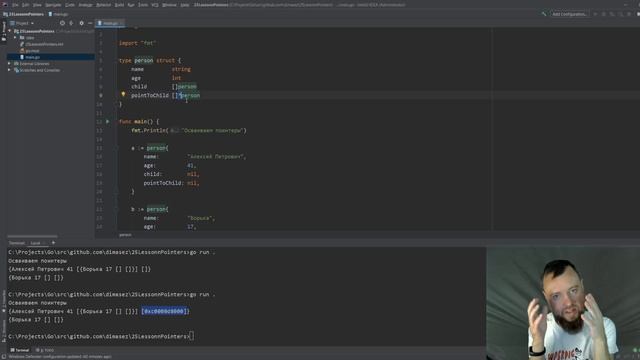Image resolution: width=640 pixels, height=360 pixels.
Task: Open the Refactor menu
Action: 103,5
